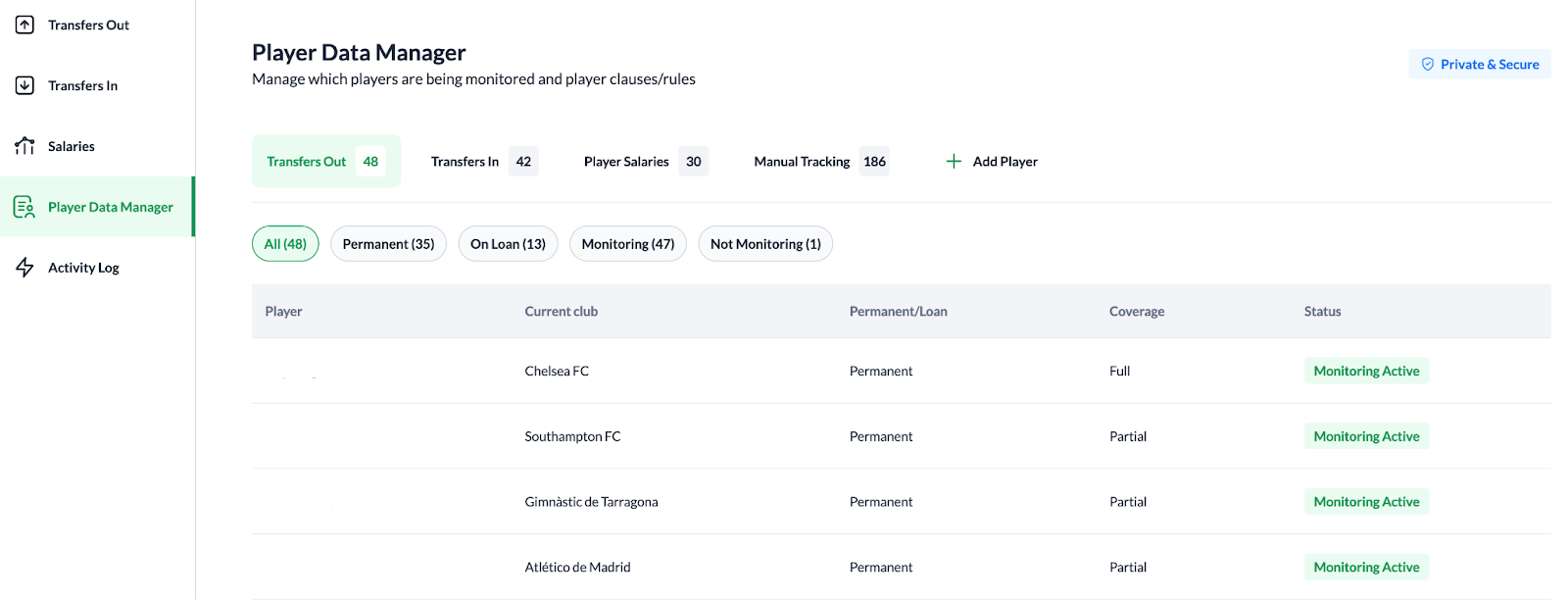The image size is (1568, 600).
Task: Switch to the Transfers In tab
Action: point(483,162)
